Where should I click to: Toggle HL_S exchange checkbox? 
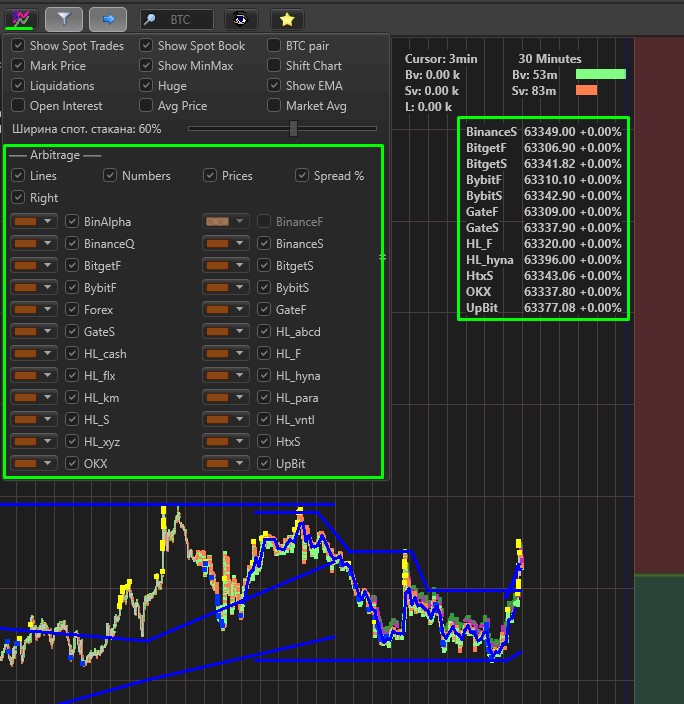pyautogui.click(x=72, y=419)
